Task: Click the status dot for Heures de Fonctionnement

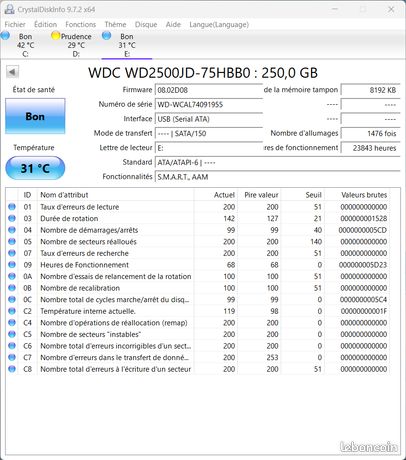Action: point(12,265)
